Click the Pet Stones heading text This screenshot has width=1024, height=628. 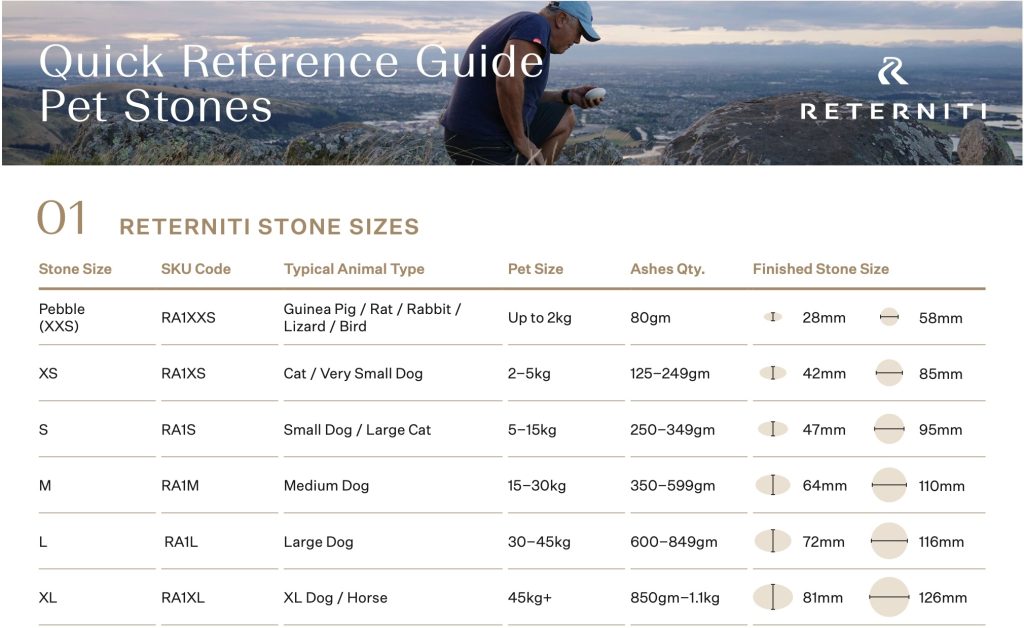[x=156, y=106]
